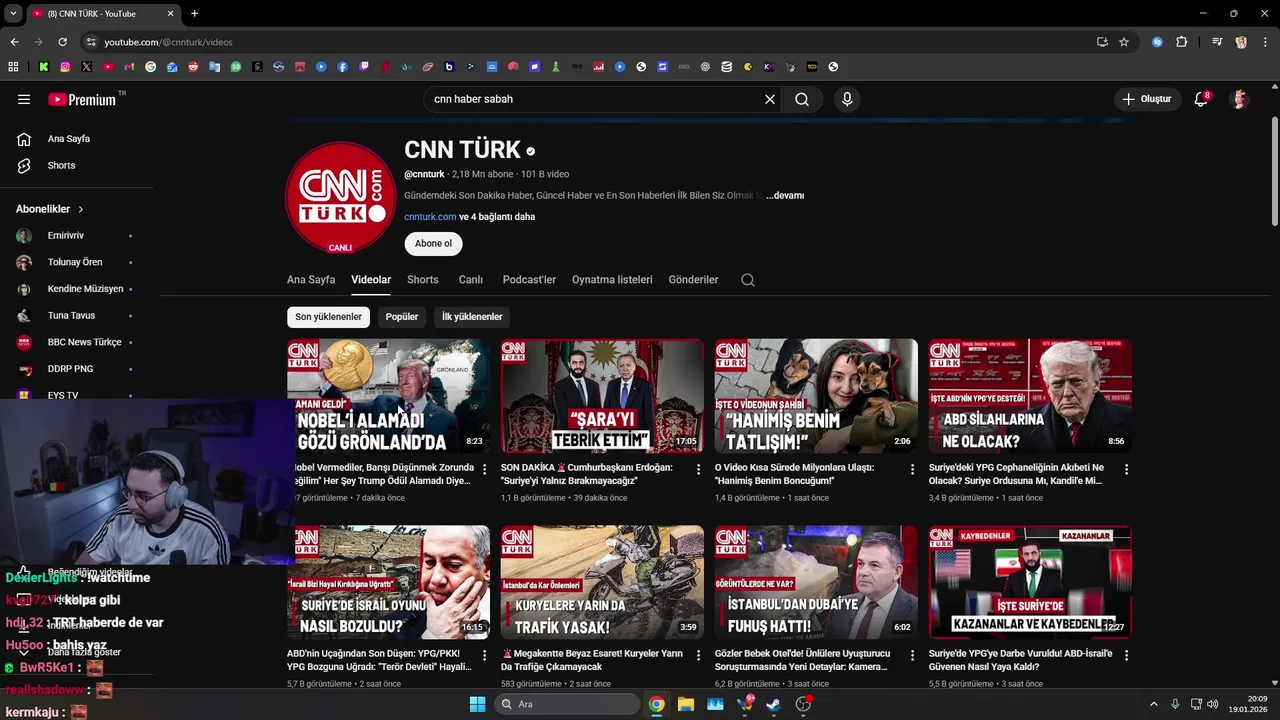Select the İlk yüklenenler filter chip

tap(472, 317)
